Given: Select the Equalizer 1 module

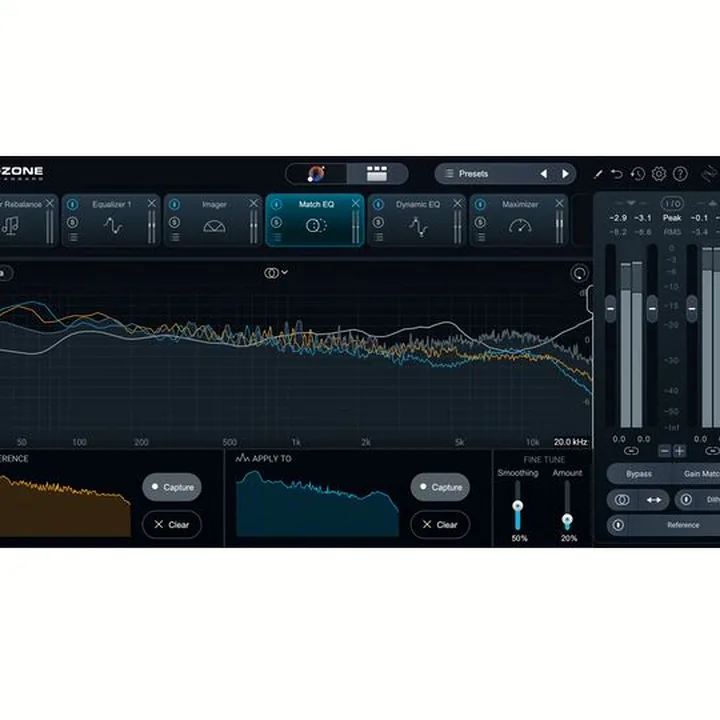Looking at the screenshot, I should (x=111, y=220).
